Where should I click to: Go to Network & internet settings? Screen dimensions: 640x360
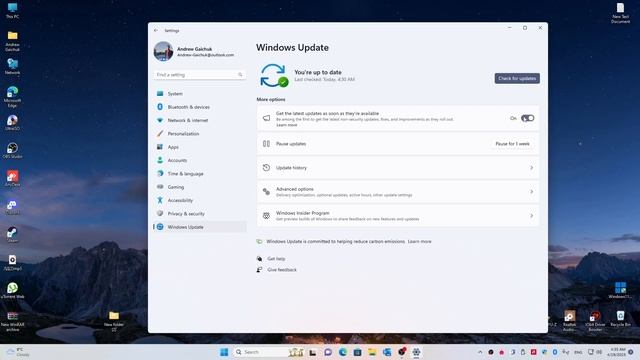tap(200, 120)
